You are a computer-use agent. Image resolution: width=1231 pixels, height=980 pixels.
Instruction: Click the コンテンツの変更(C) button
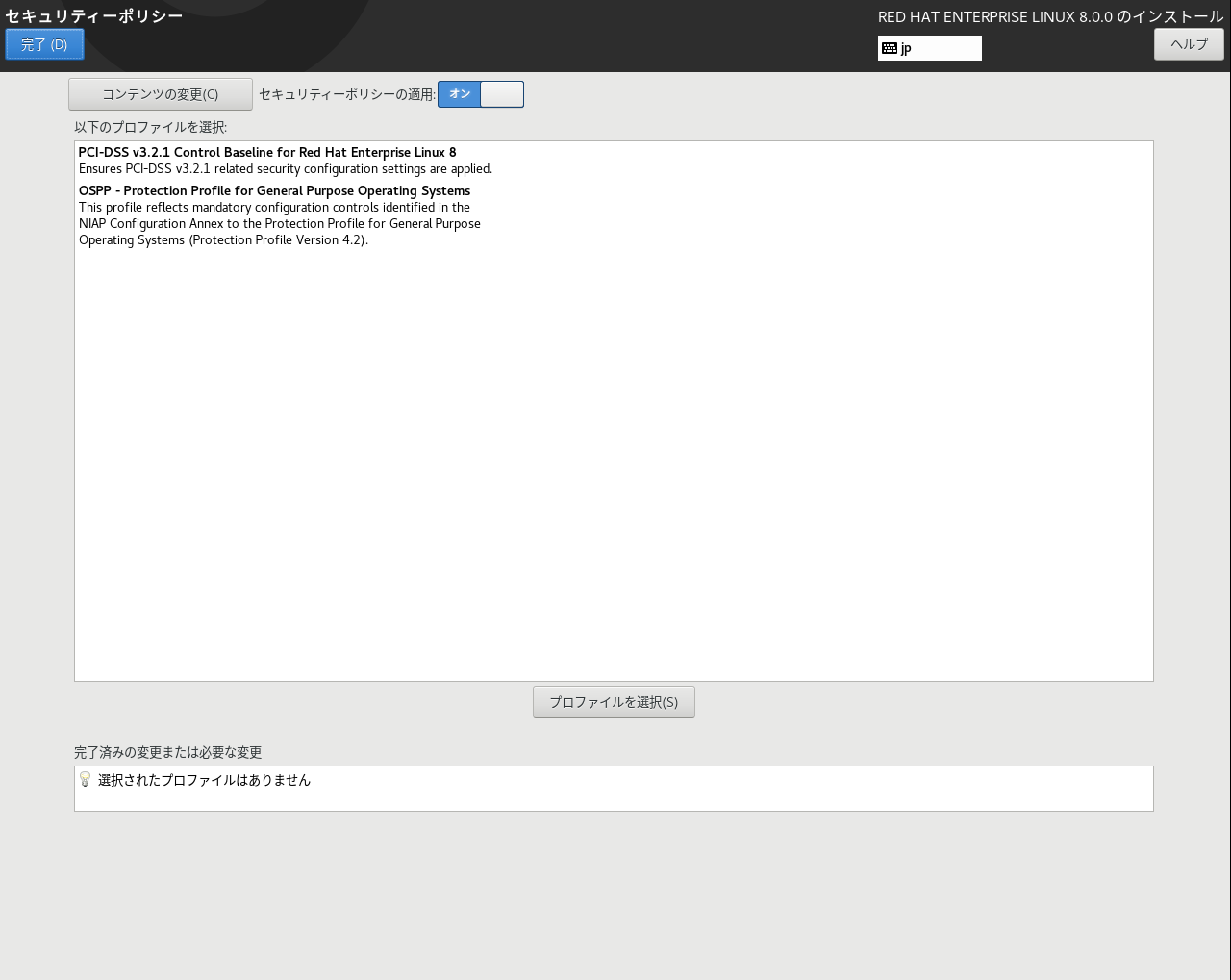tap(161, 94)
